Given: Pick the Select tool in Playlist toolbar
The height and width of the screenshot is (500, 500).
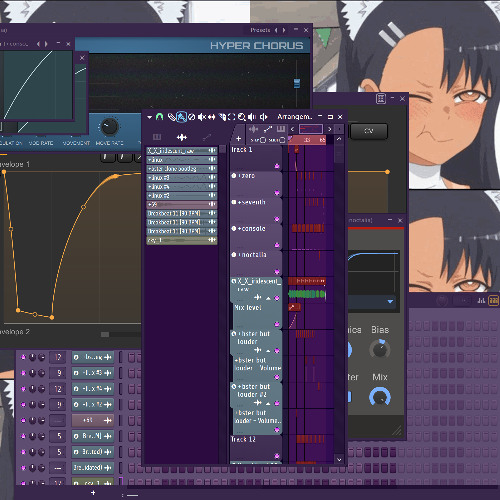Looking at the screenshot, I should 232,117.
